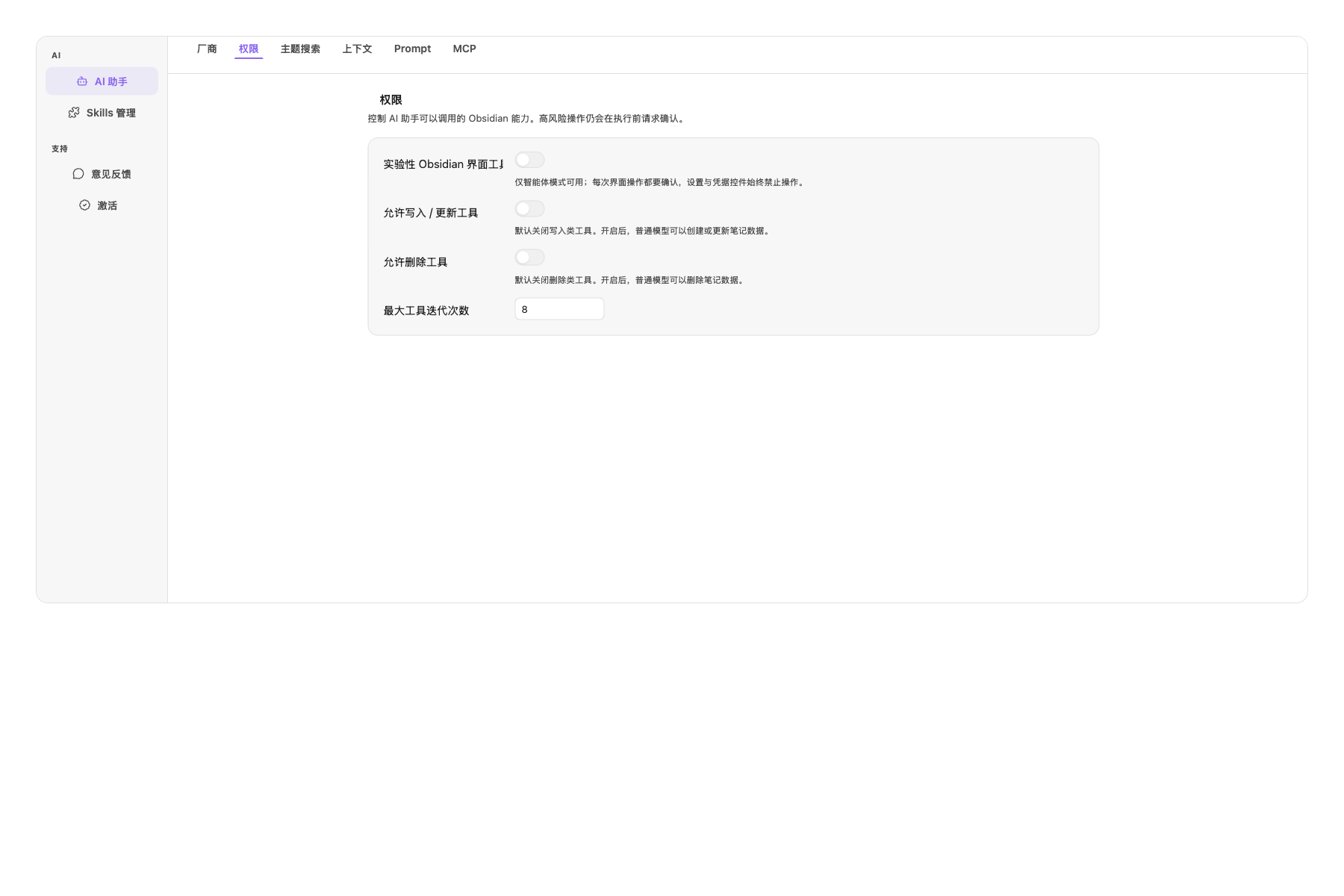Open the 主题搜索 tab

300,49
